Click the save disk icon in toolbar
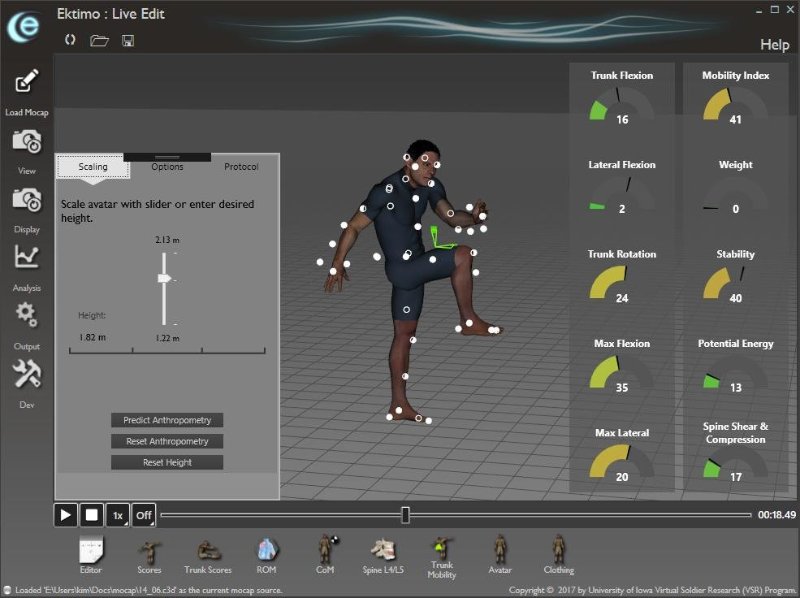 (x=128, y=40)
